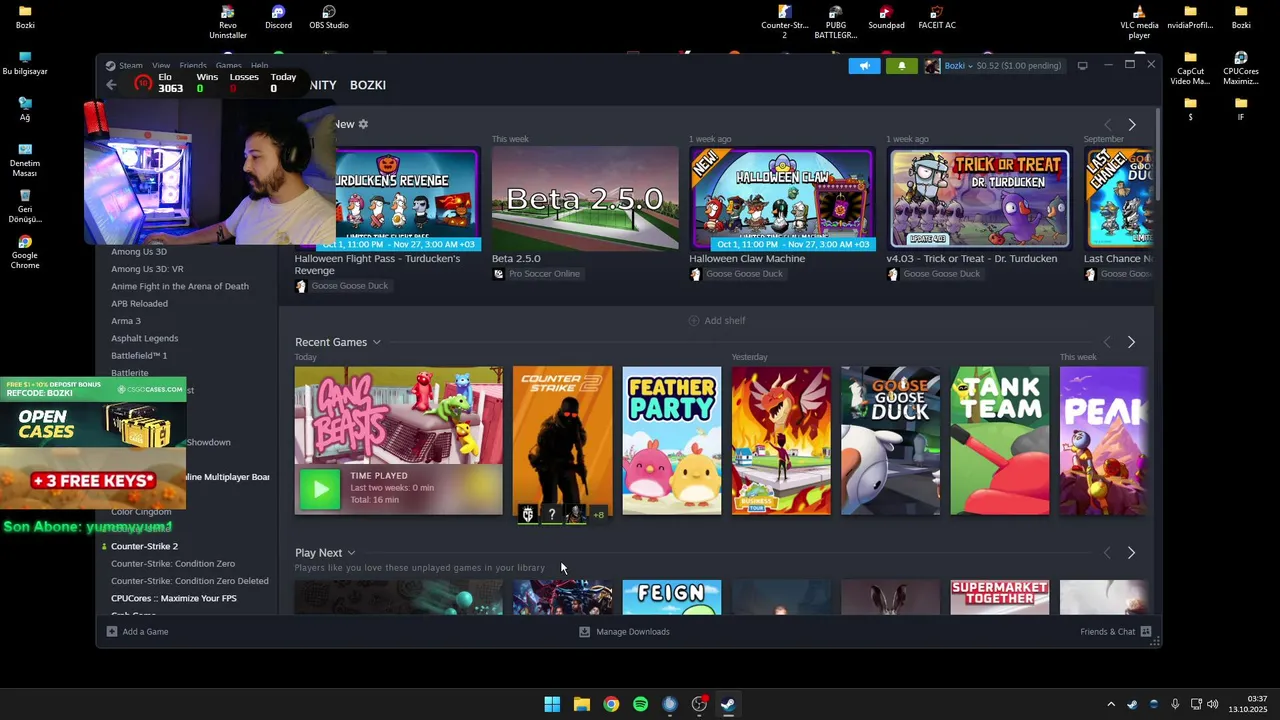The image size is (1280, 720).
Task: Click the Bozki profile avatar in Steam header
Action: tap(932, 66)
